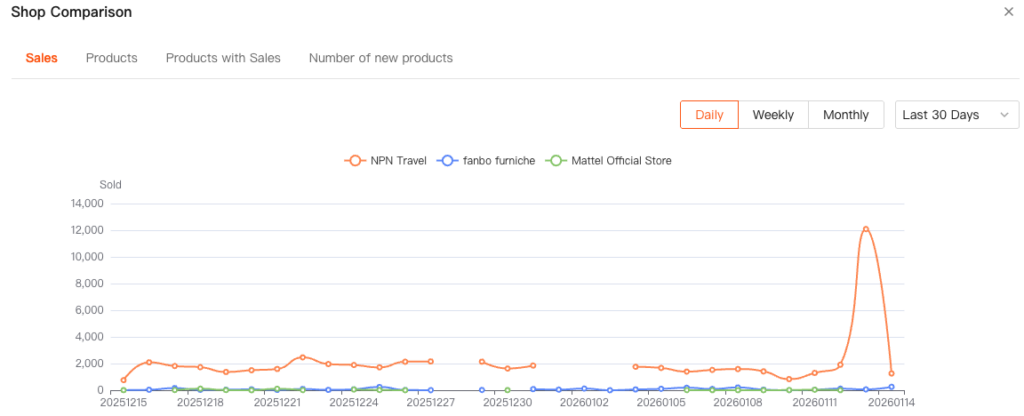Choose the Monthly view option
Screen dimensions: 1024x416
click(846, 115)
